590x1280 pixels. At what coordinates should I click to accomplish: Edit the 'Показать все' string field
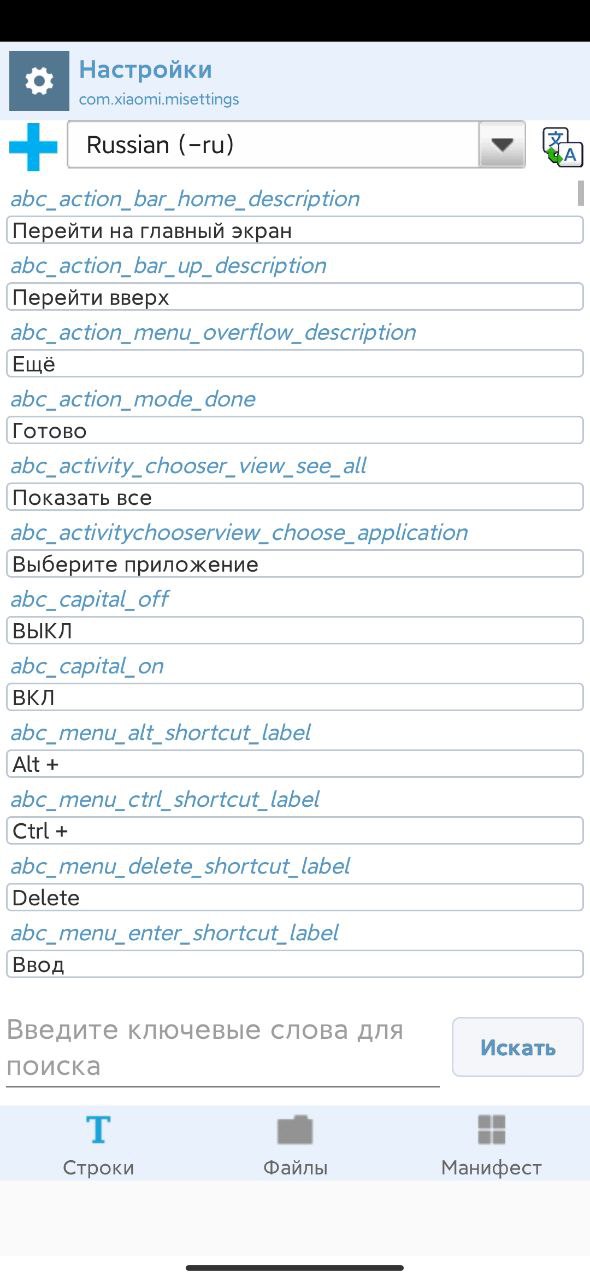[x=295, y=498]
